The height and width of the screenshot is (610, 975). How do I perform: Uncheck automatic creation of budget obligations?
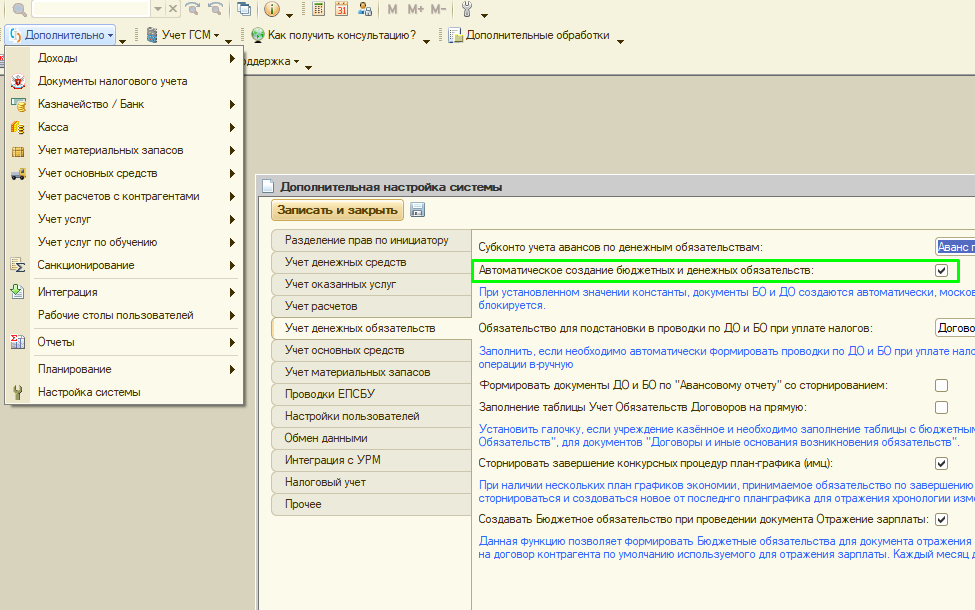click(941, 270)
